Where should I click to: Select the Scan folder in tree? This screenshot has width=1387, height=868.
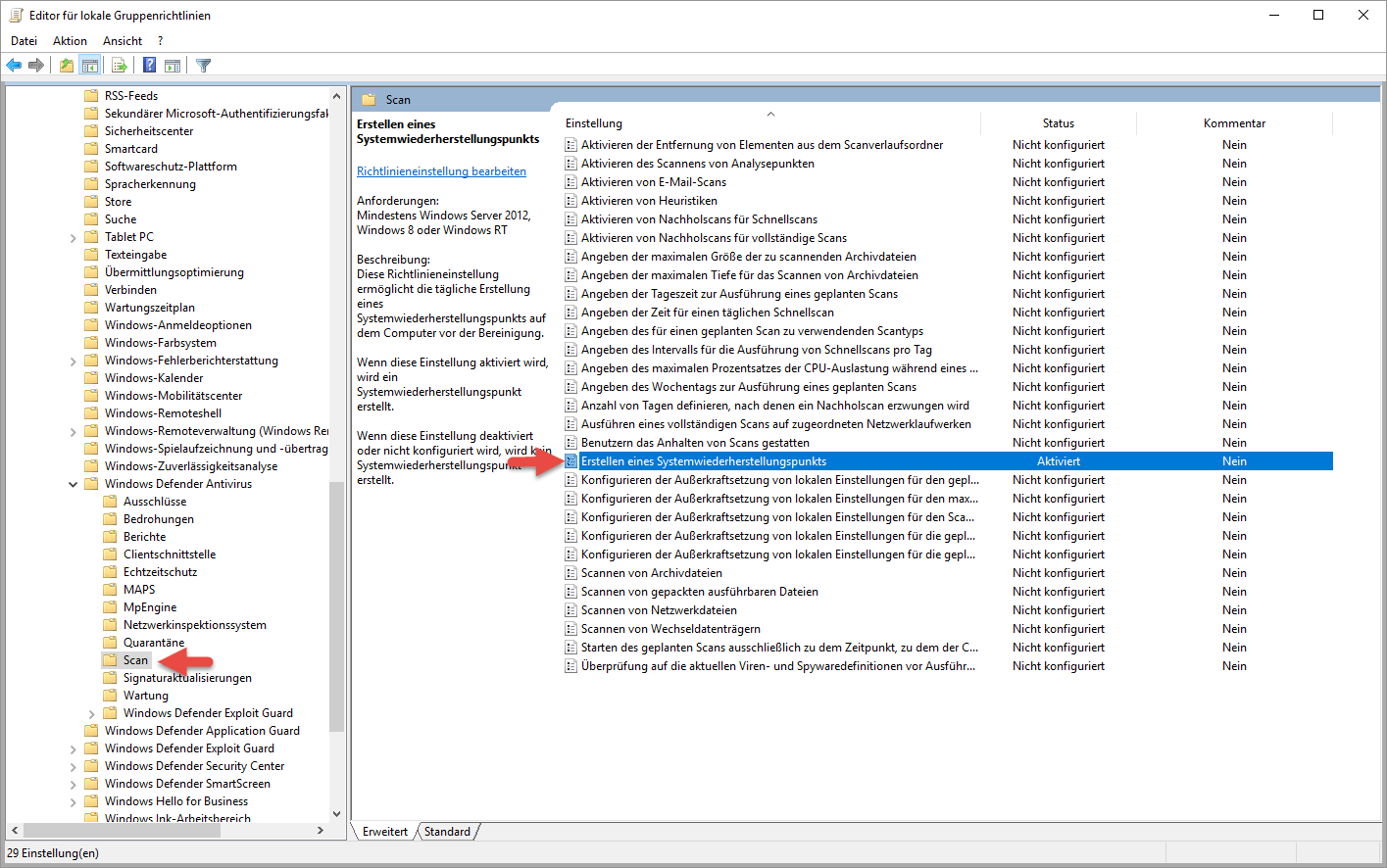tap(135, 660)
